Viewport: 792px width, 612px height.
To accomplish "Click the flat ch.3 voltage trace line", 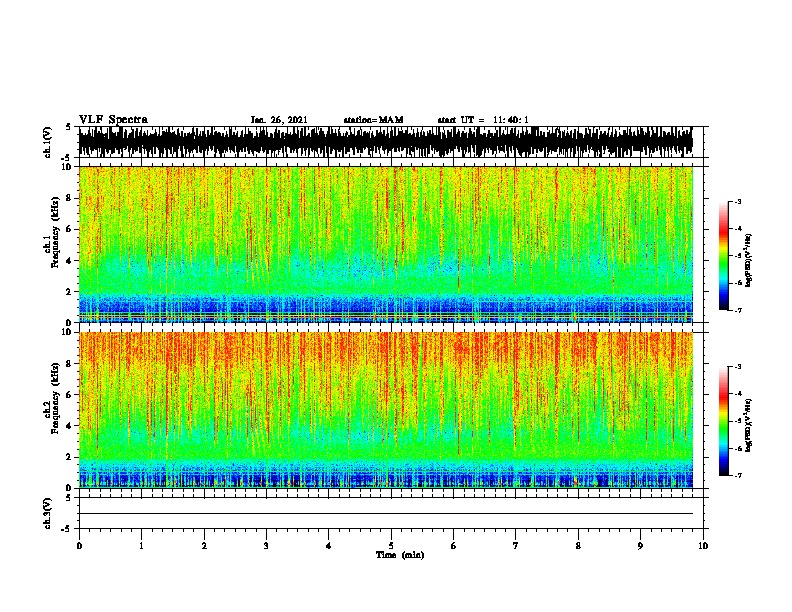I will [x=386, y=514].
